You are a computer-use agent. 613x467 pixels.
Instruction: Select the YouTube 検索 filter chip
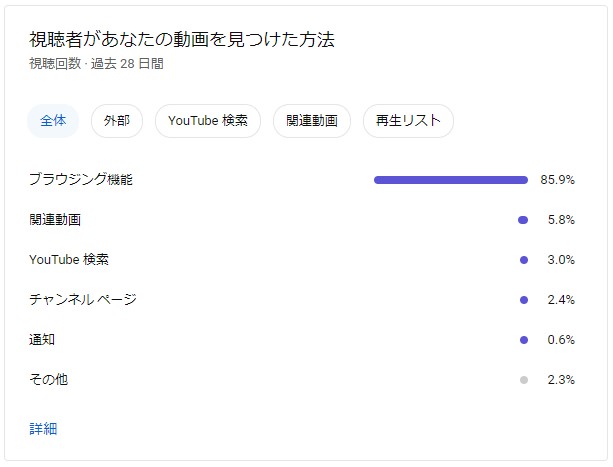click(x=207, y=121)
